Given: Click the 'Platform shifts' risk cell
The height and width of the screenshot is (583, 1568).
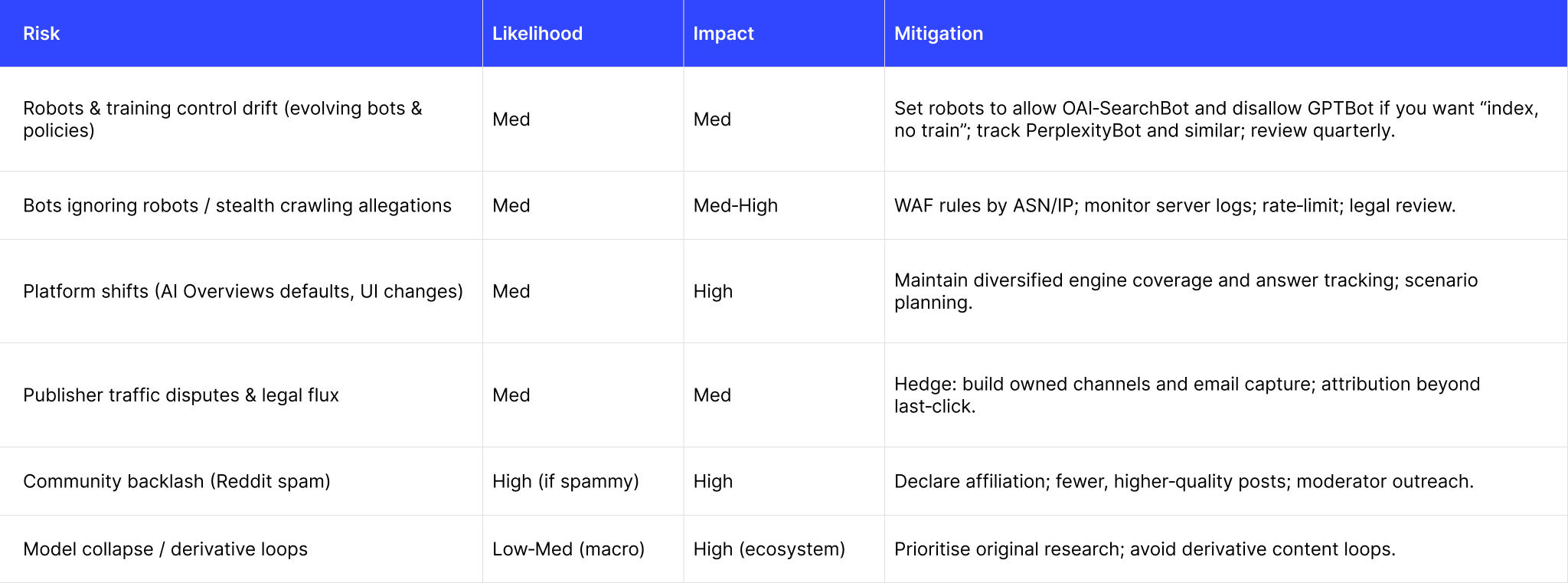Looking at the screenshot, I should click(x=243, y=291).
